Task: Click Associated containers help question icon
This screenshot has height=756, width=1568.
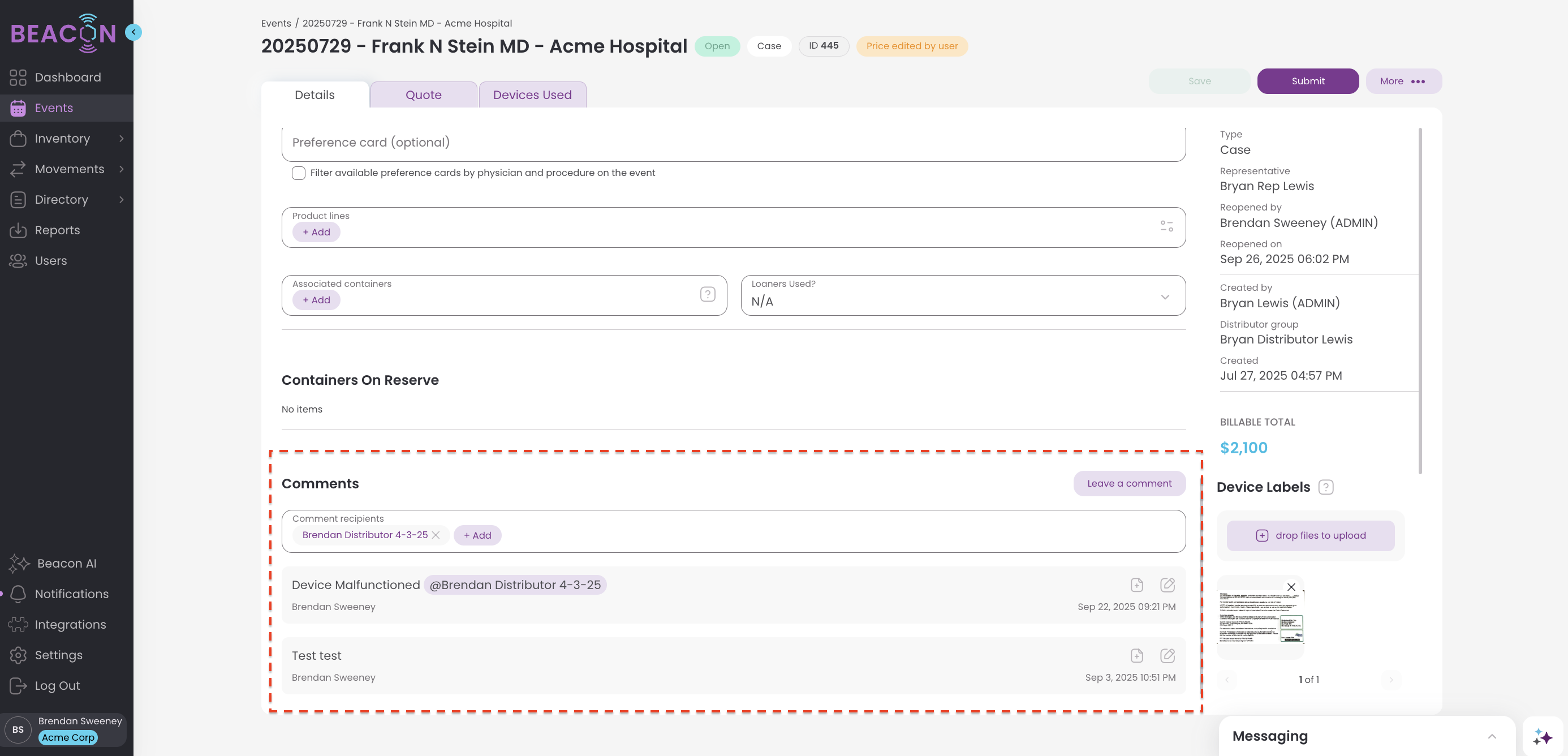Action: pyautogui.click(x=707, y=295)
